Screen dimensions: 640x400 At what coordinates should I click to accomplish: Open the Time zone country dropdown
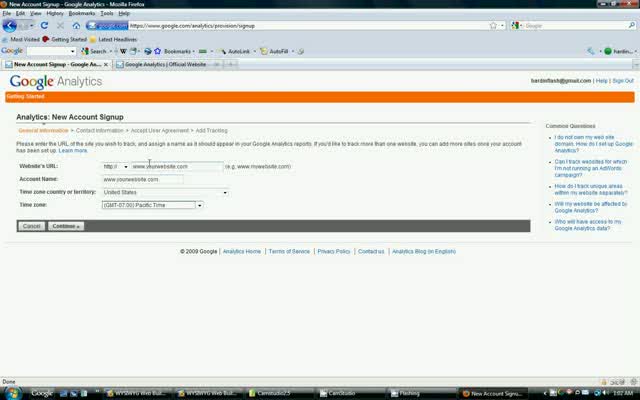click(165, 192)
